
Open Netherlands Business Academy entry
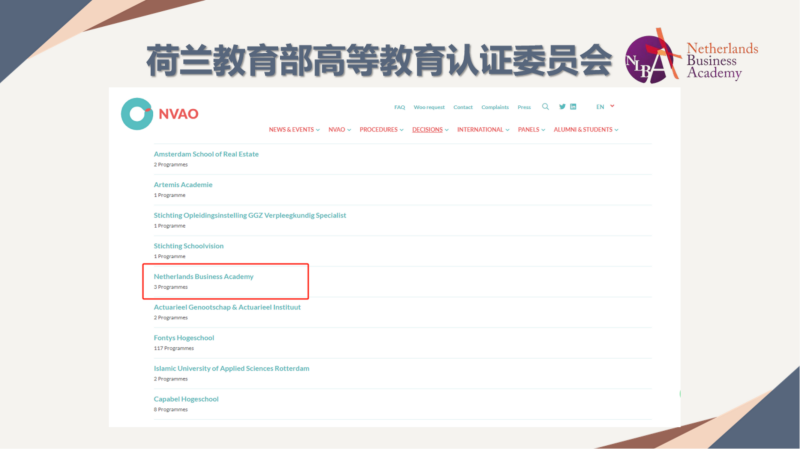pos(204,277)
